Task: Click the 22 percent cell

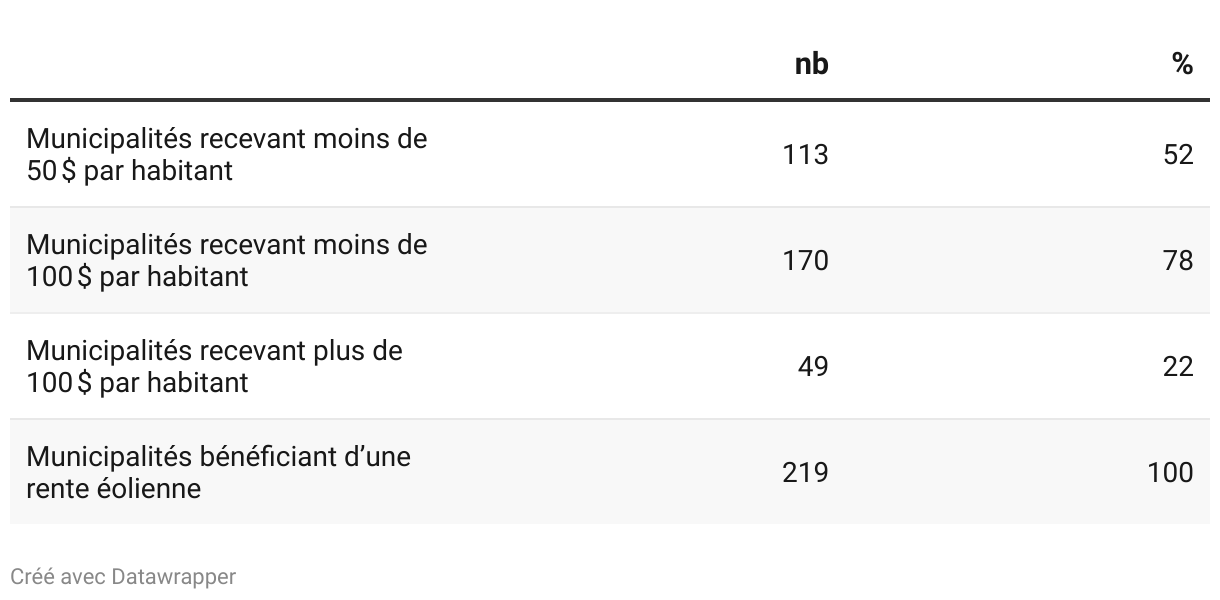Action: (x=1178, y=366)
